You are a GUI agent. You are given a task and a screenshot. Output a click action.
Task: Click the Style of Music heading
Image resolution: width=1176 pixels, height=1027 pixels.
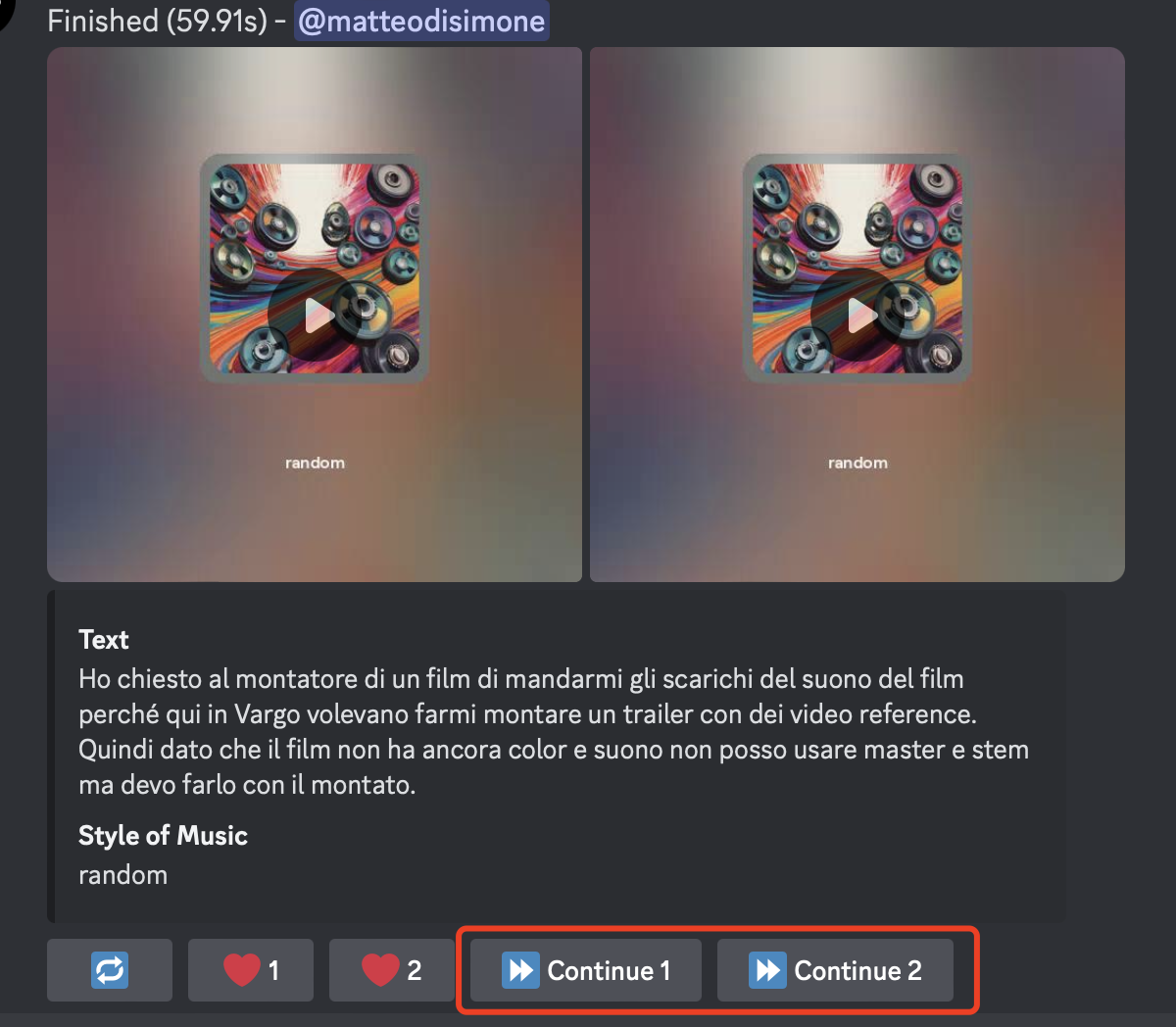tap(163, 835)
